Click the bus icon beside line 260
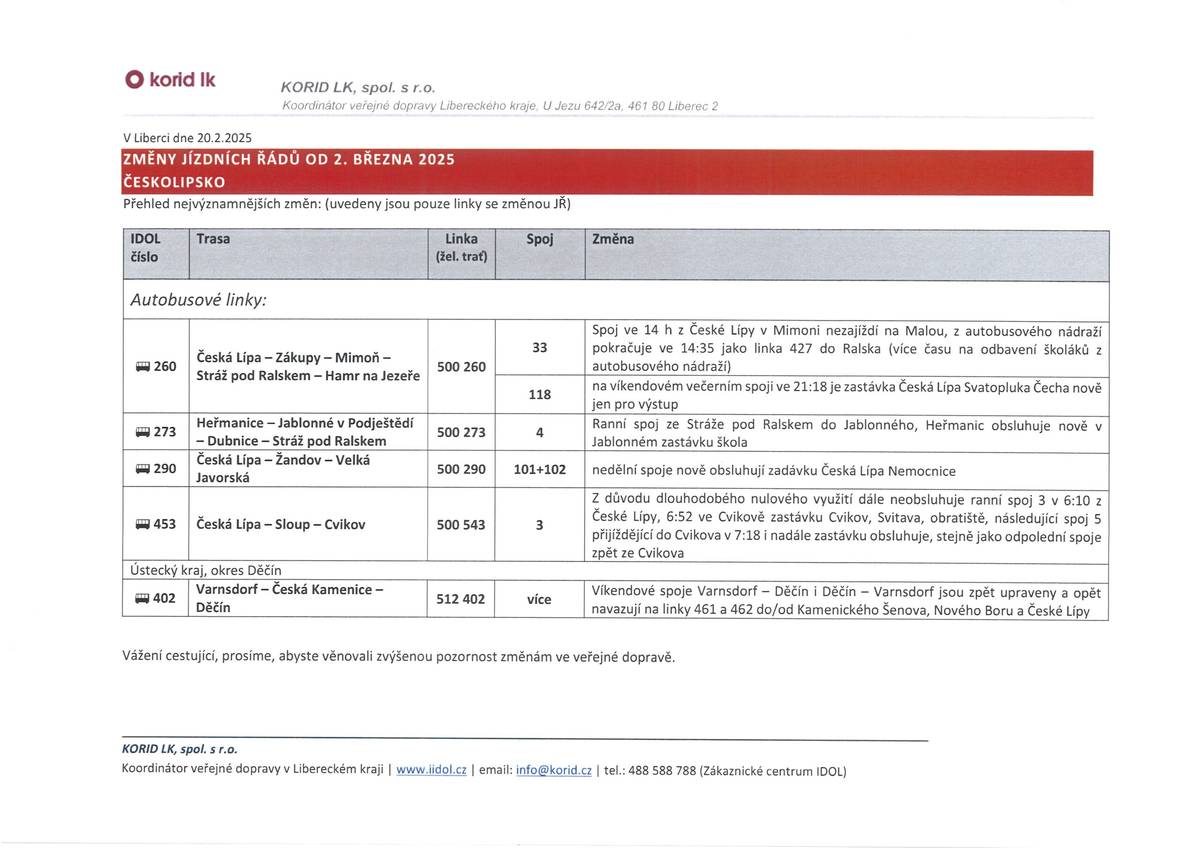Image resolution: width=1200 pixels, height=848 pixels. coord(141,367)
